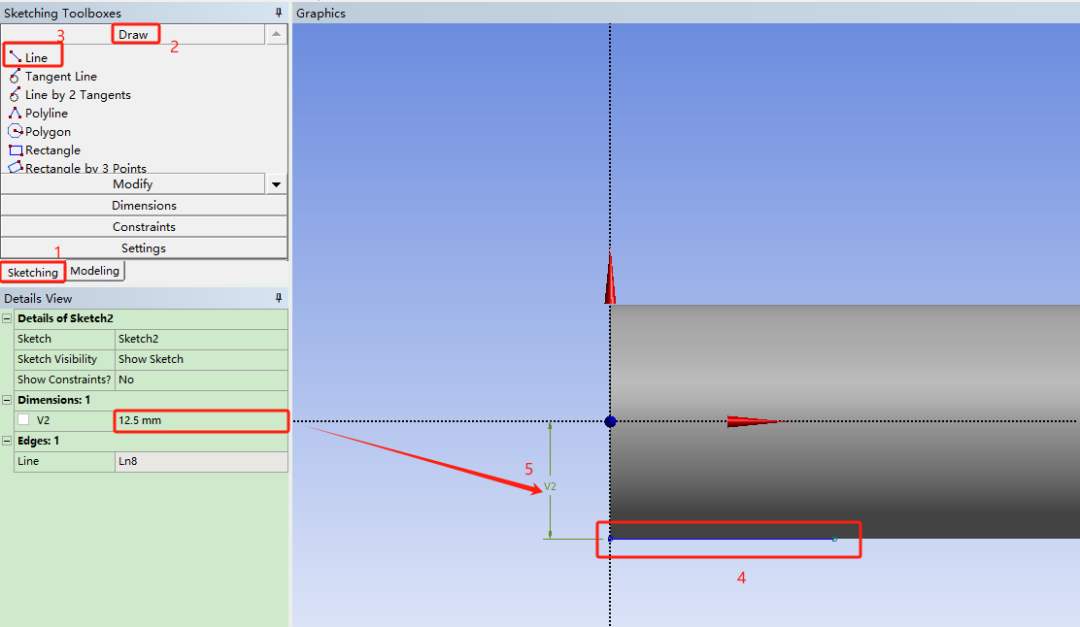
Task: Click the Show Constraints? property name
Action: coord(64,380)
